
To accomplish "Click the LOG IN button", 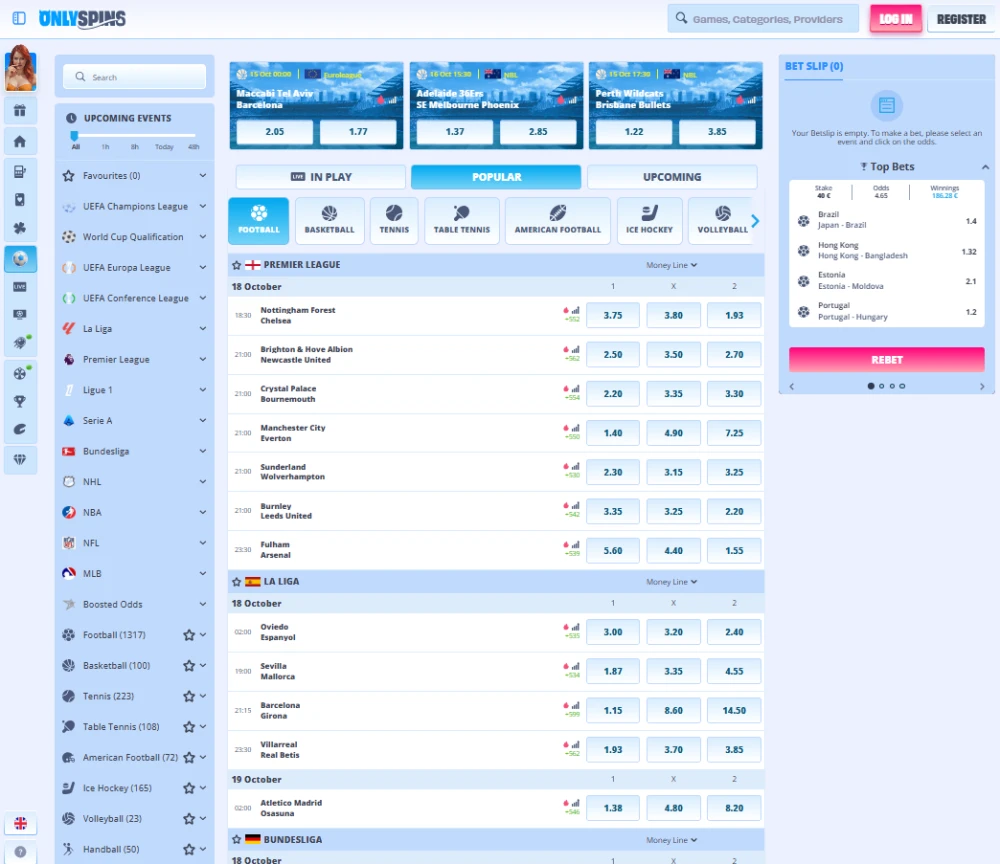I will (895, 19).
